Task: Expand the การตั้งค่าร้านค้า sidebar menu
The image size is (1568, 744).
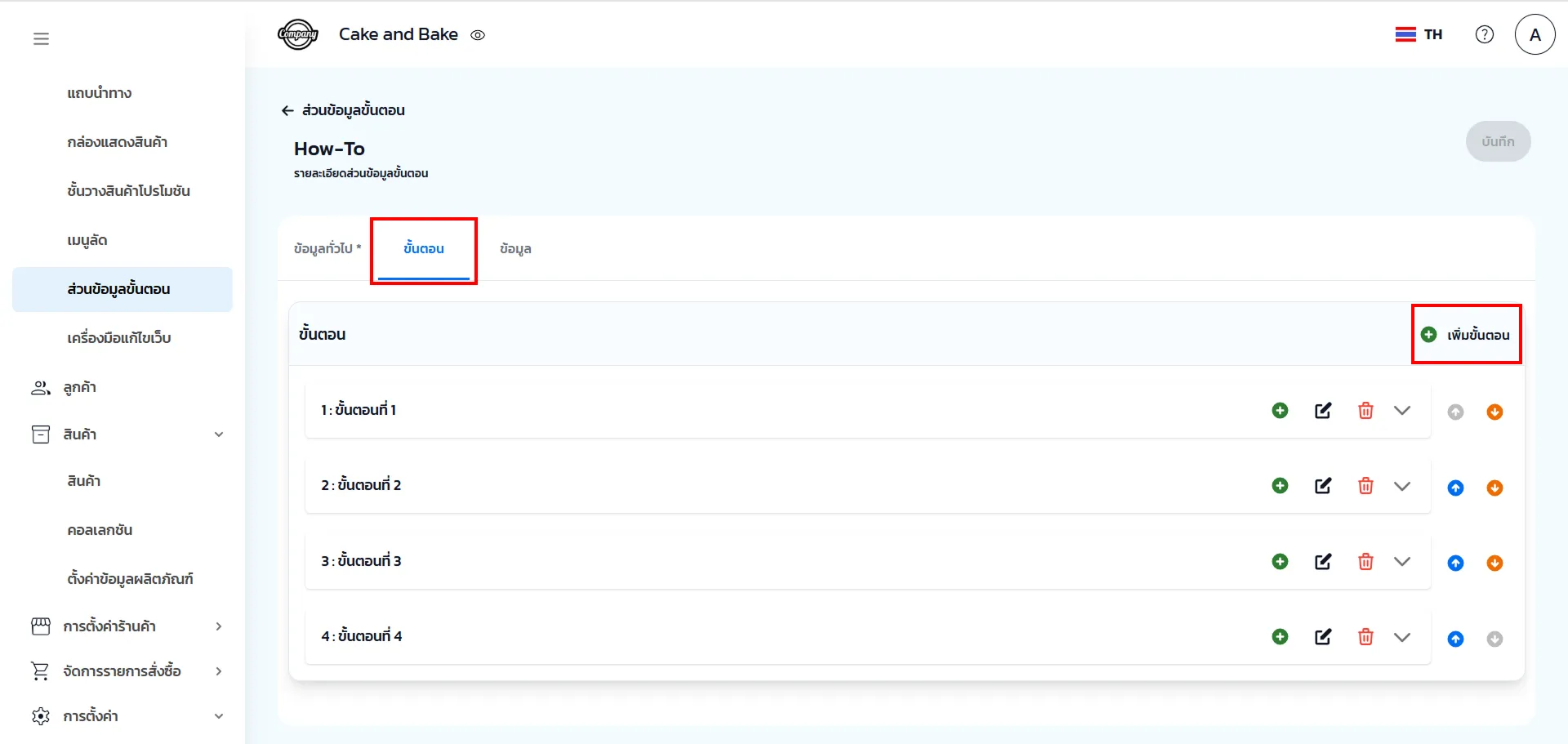Action: (218, 626)
